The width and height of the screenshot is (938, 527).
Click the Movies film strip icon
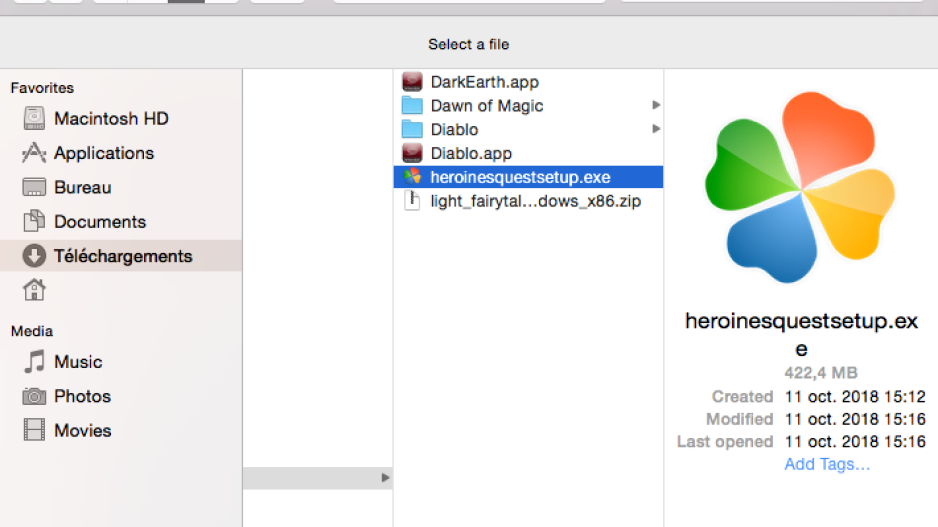(34, 430)
